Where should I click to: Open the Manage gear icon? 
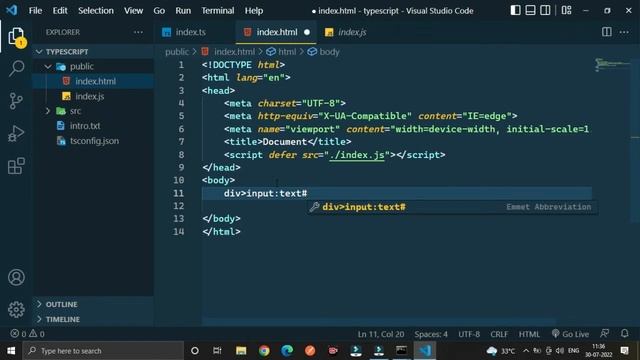click(16, 309)
